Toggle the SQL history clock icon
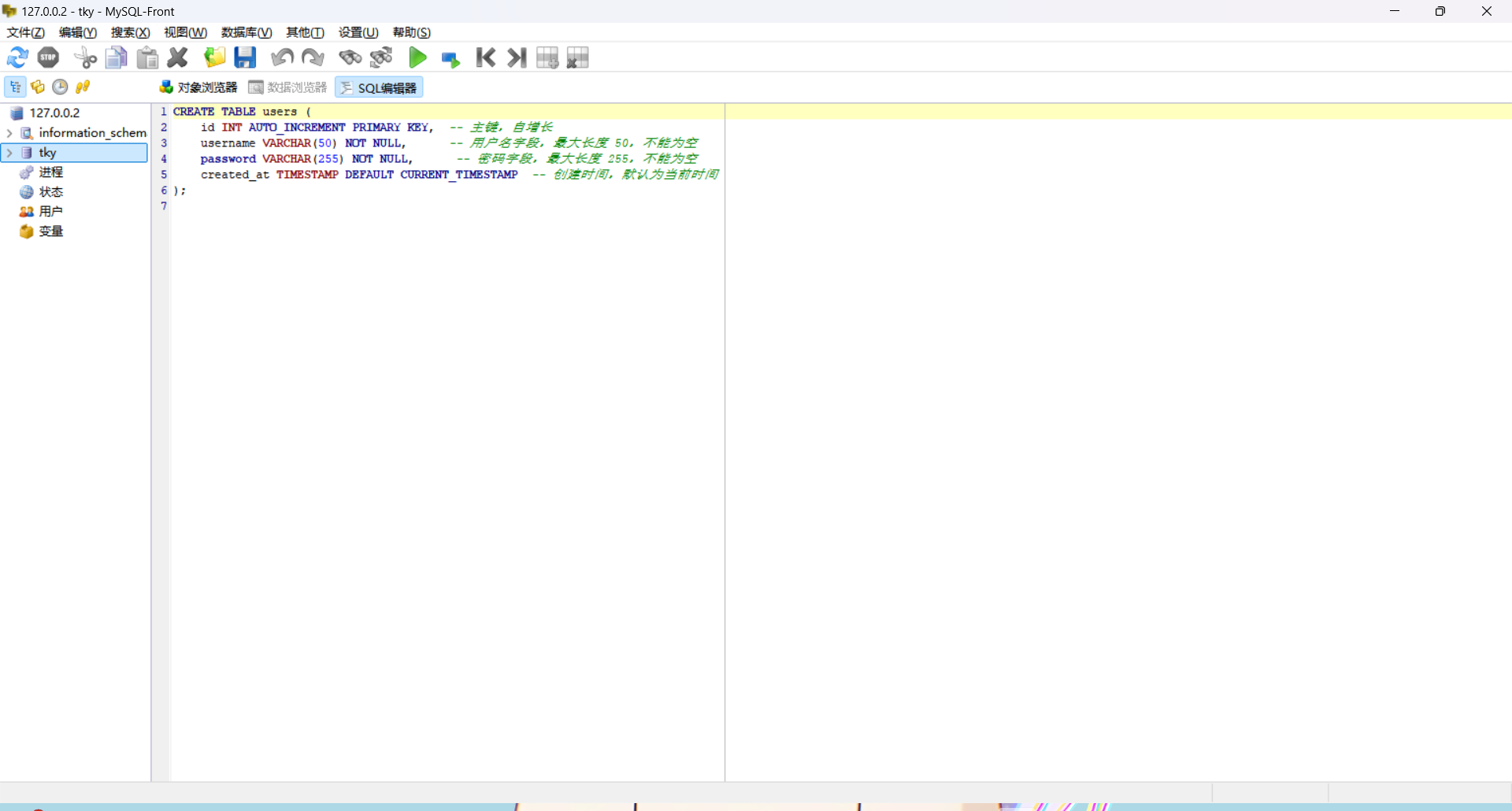The image size is (1512, 811). 60,87
